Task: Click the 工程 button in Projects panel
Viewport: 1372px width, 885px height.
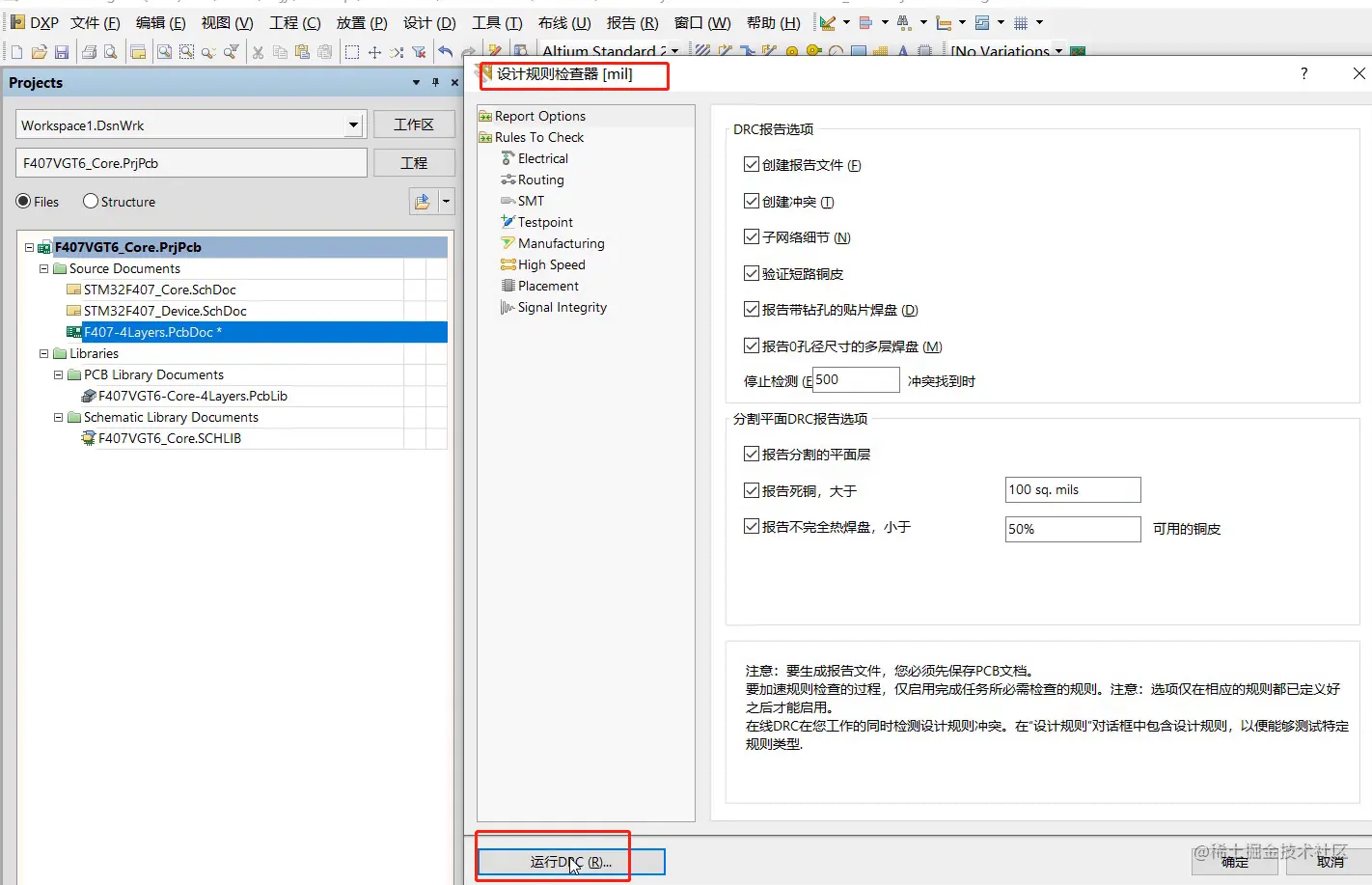Action: pos(414,163)
